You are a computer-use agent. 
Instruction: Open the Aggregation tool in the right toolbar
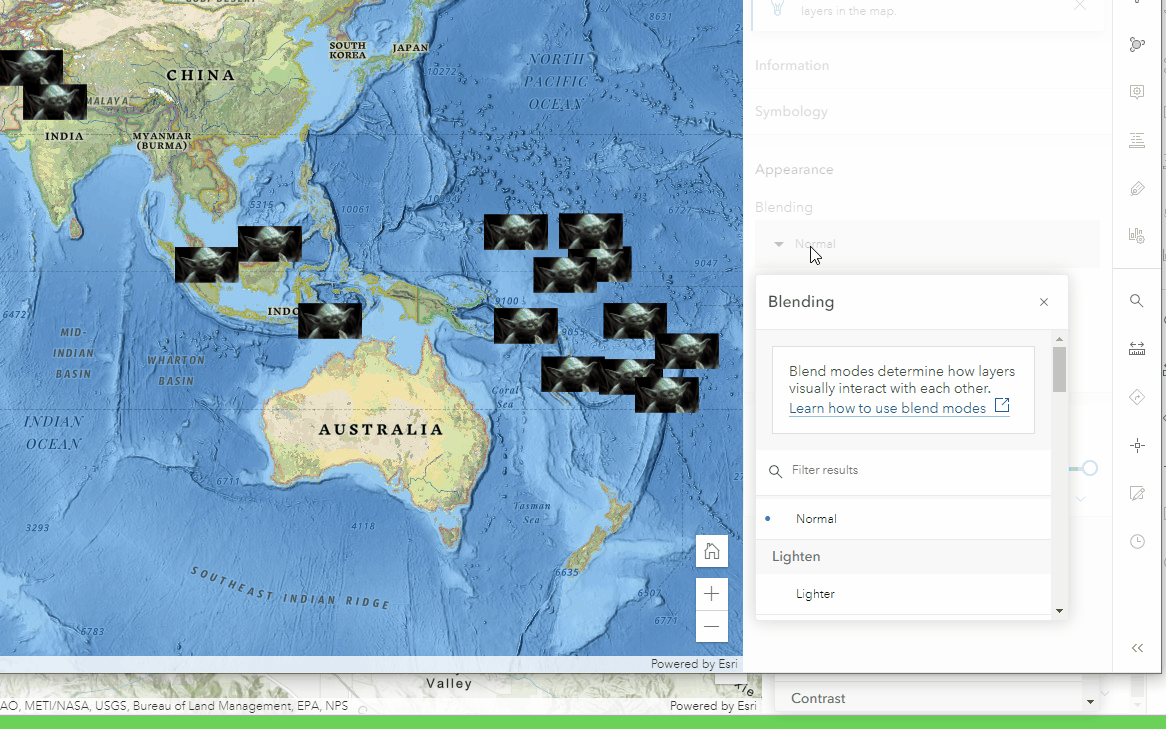[1136, 45]
